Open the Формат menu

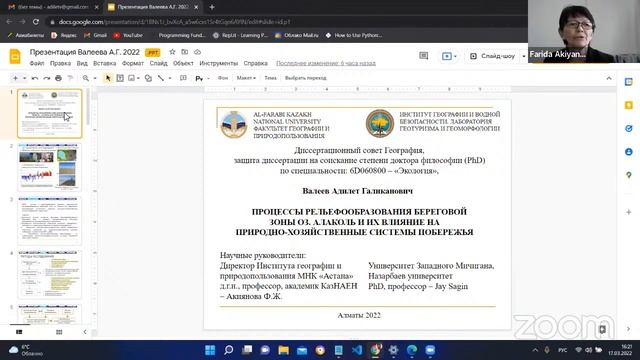click(x=133, y=63)
